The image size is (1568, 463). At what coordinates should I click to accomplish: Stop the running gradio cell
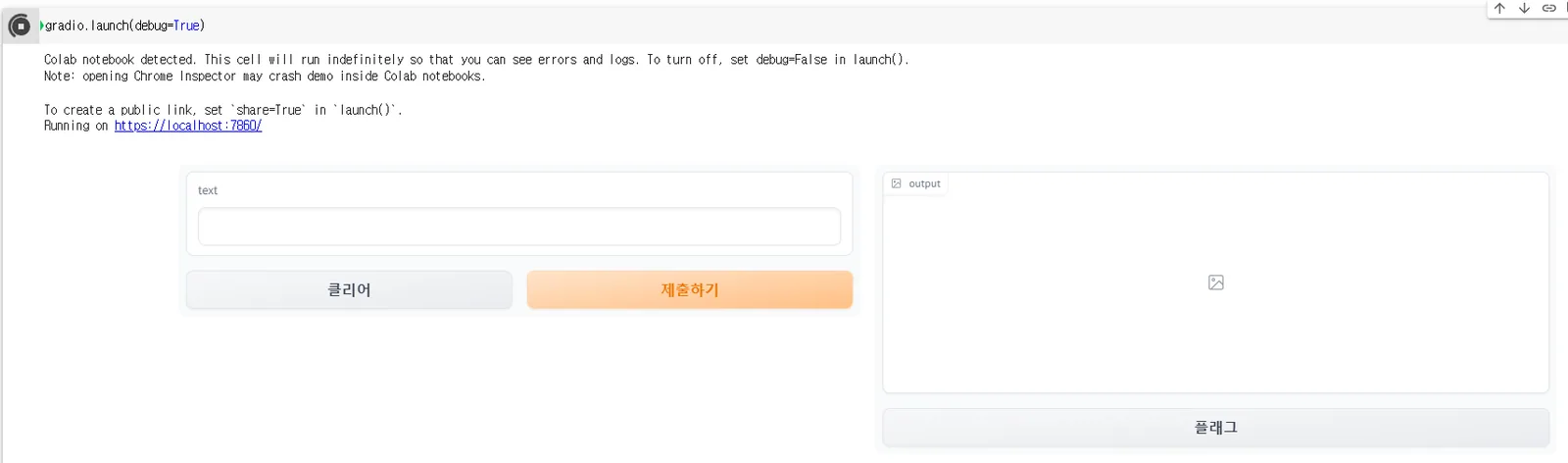tap(19, 26)
